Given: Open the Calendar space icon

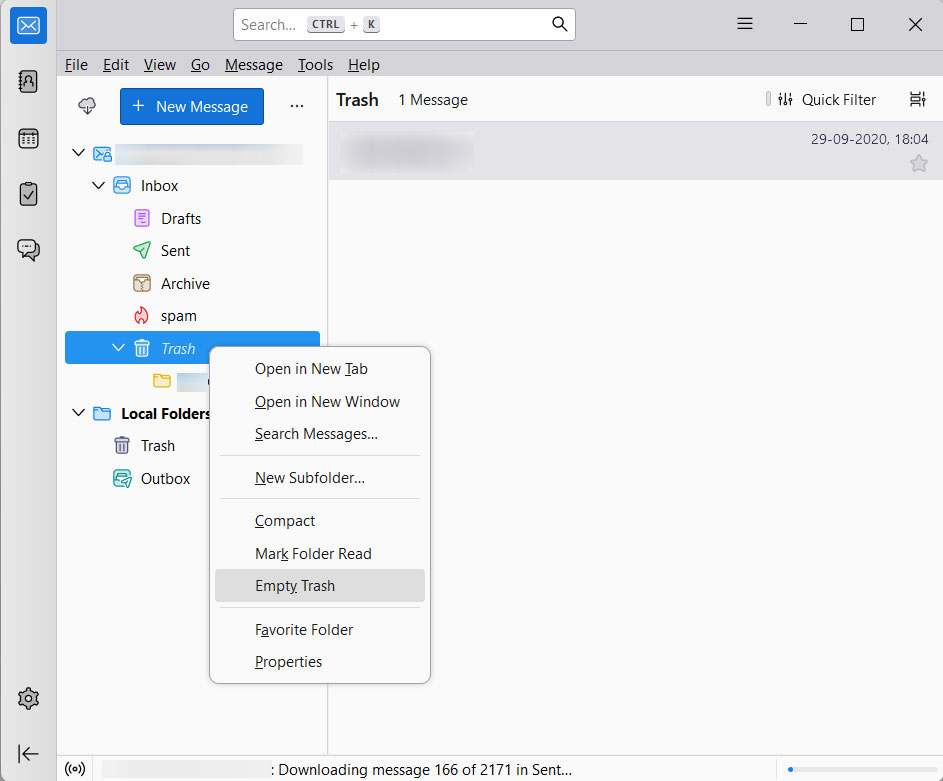Looking at the screenshot, I should (x=28, y=139).
